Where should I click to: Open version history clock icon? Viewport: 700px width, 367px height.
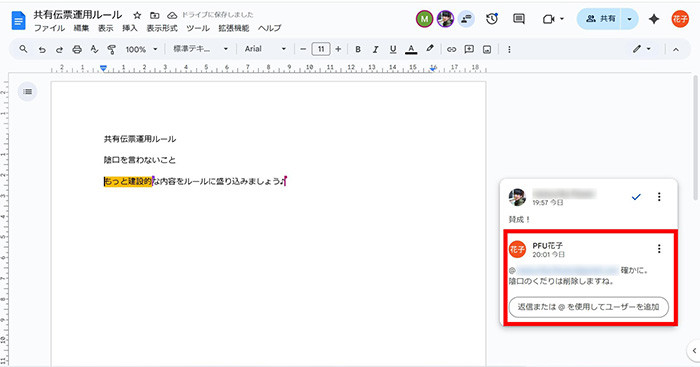tap(492, 19)
